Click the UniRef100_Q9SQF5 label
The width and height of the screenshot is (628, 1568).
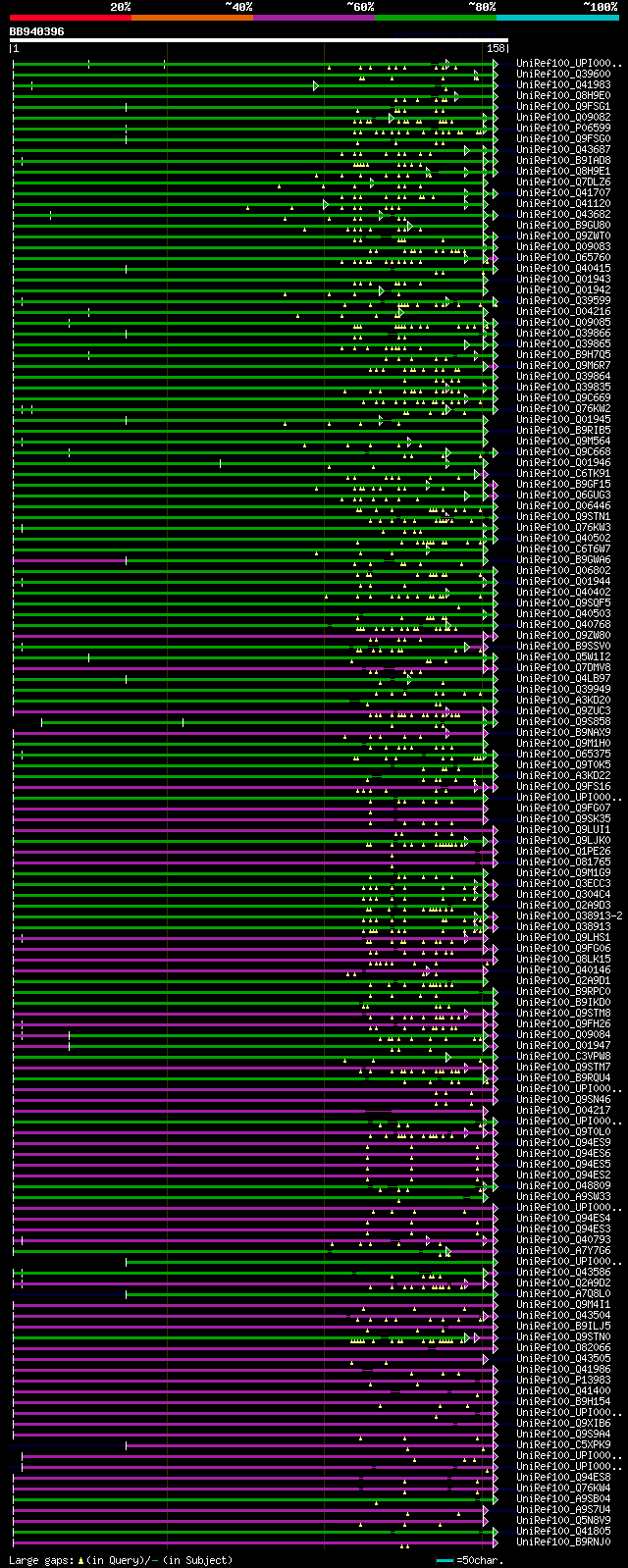point(563,603)
